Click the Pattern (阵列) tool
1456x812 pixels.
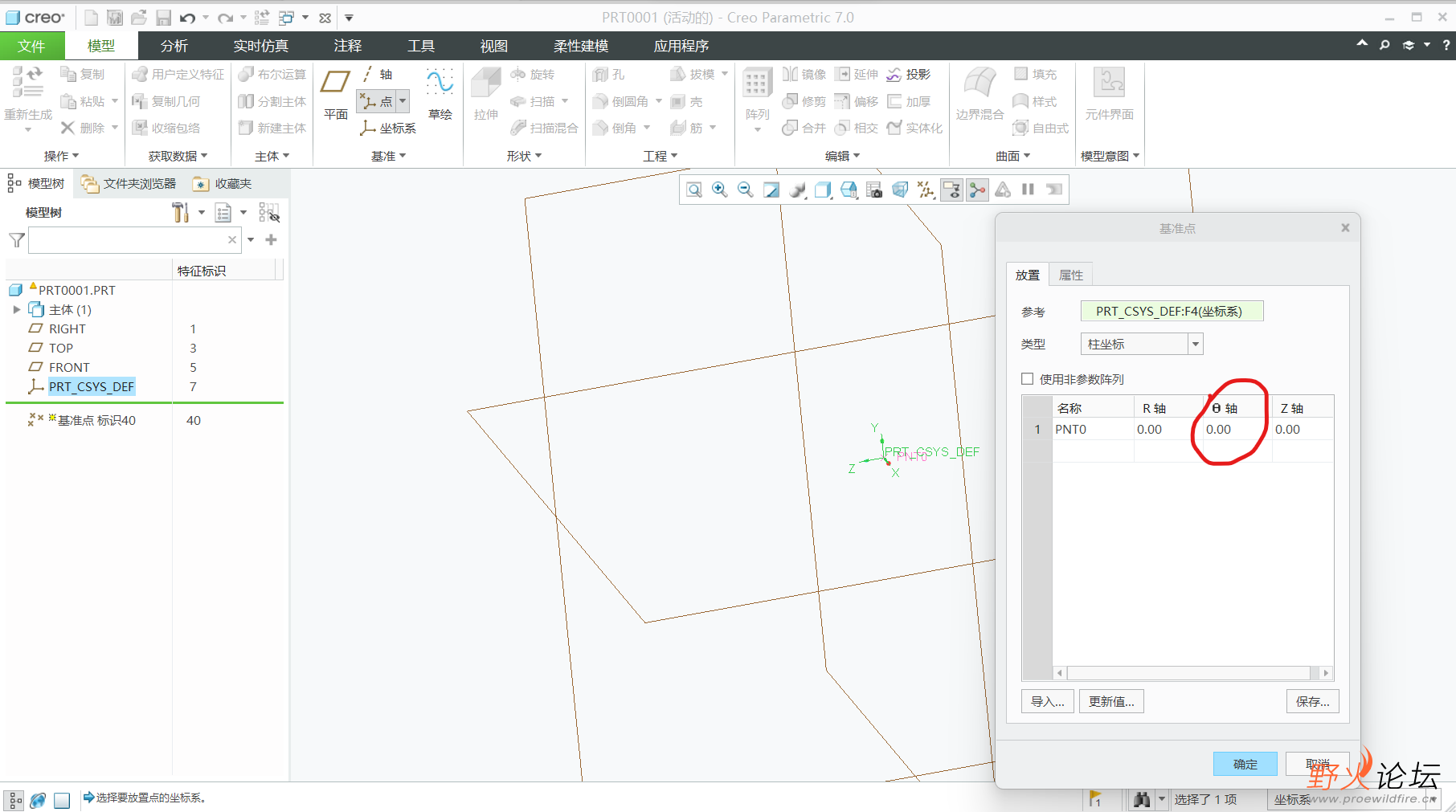(757, 95)
